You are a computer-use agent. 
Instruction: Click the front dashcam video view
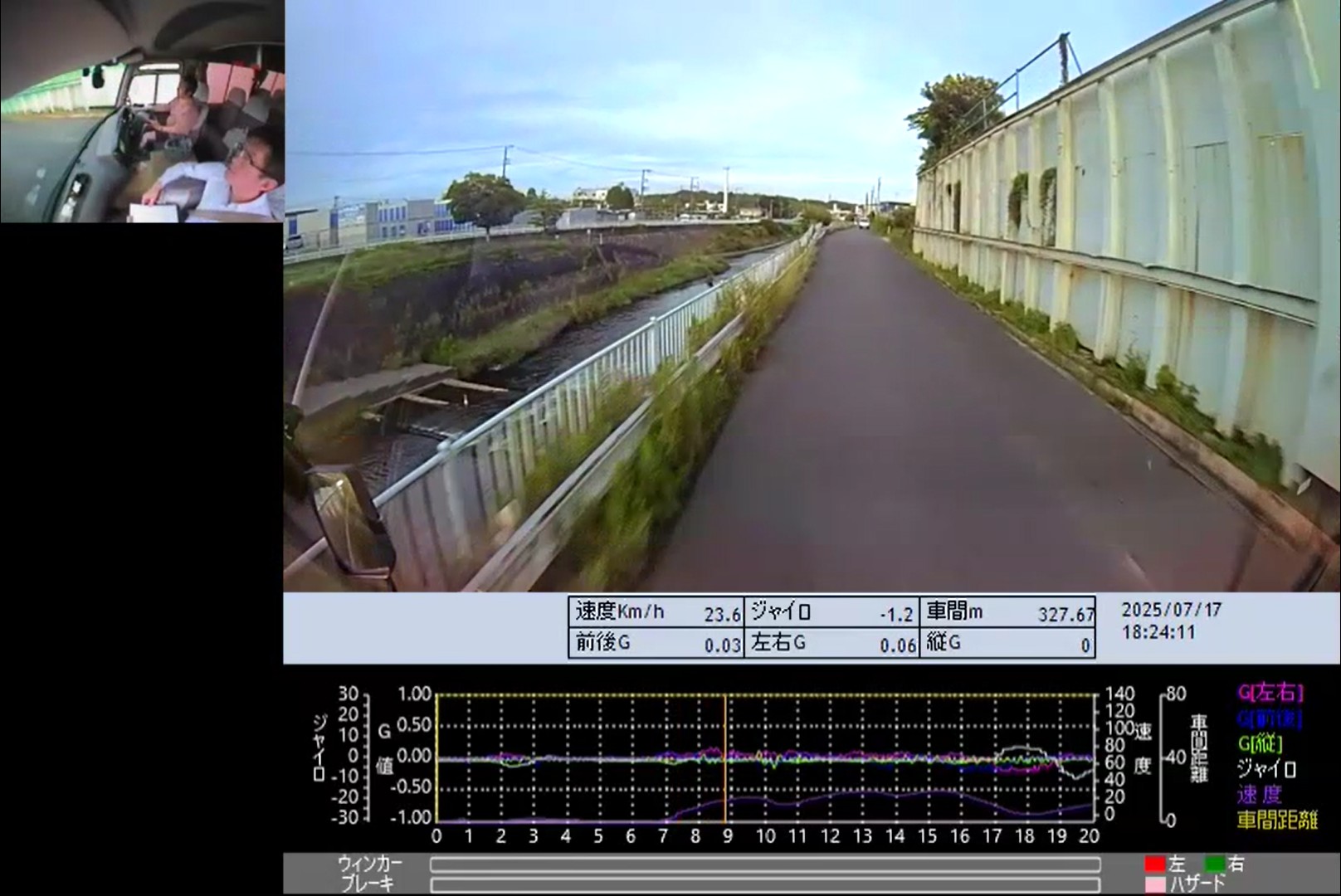coord(812,295)
